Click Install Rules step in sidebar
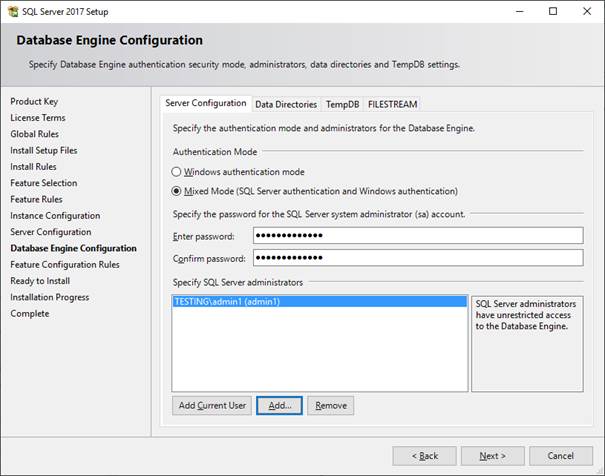This screenshot has height=476, width=605. coord(33,167)
